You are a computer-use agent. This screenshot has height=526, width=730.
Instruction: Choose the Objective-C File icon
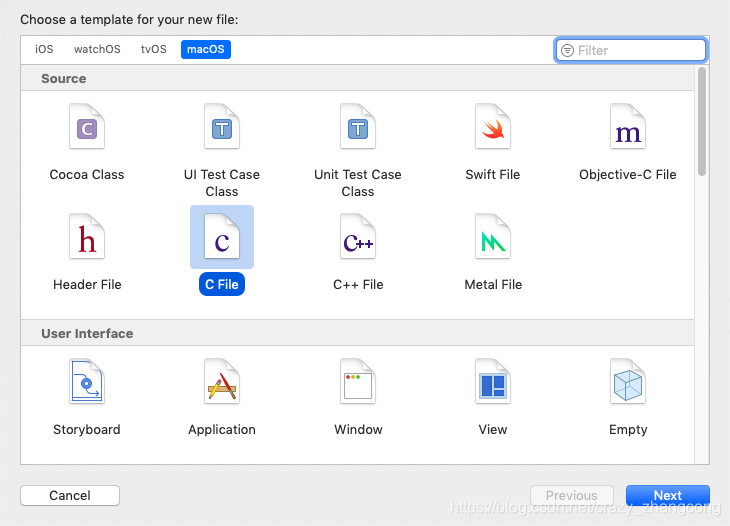point(628,126)
